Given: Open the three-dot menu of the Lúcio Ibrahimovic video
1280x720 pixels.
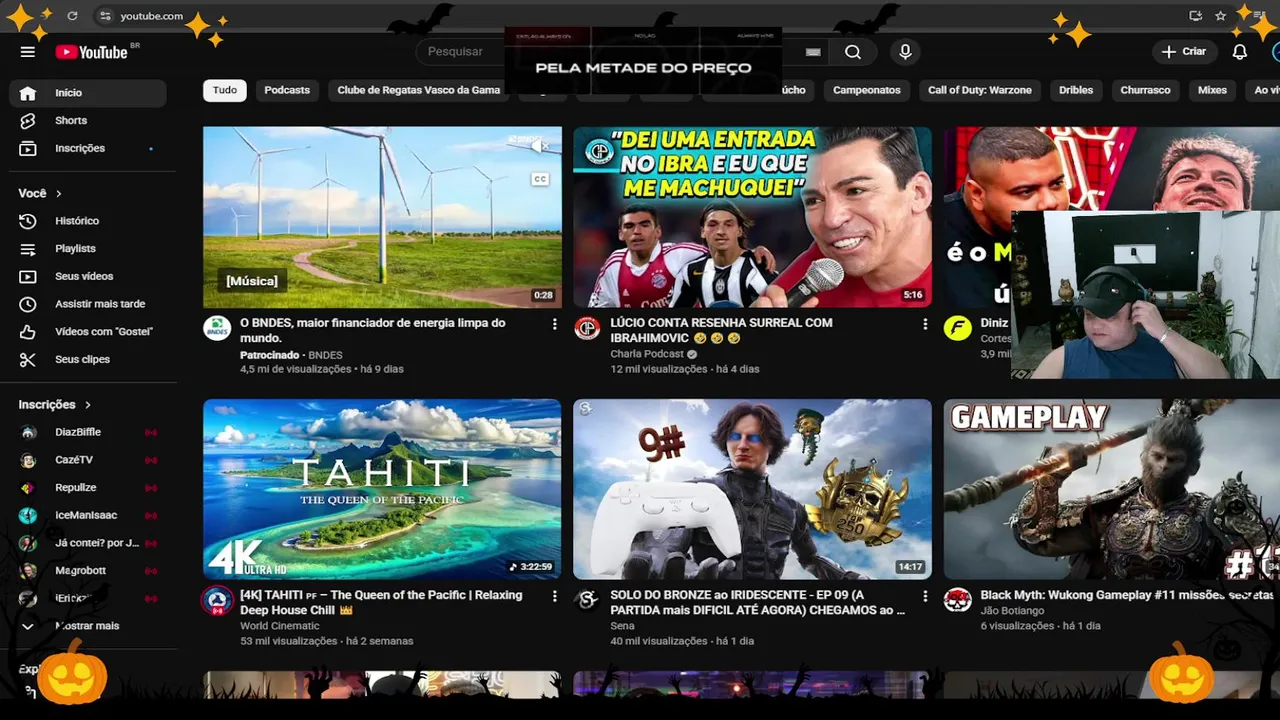Looking at the screenshot, I should coord(925,324).
